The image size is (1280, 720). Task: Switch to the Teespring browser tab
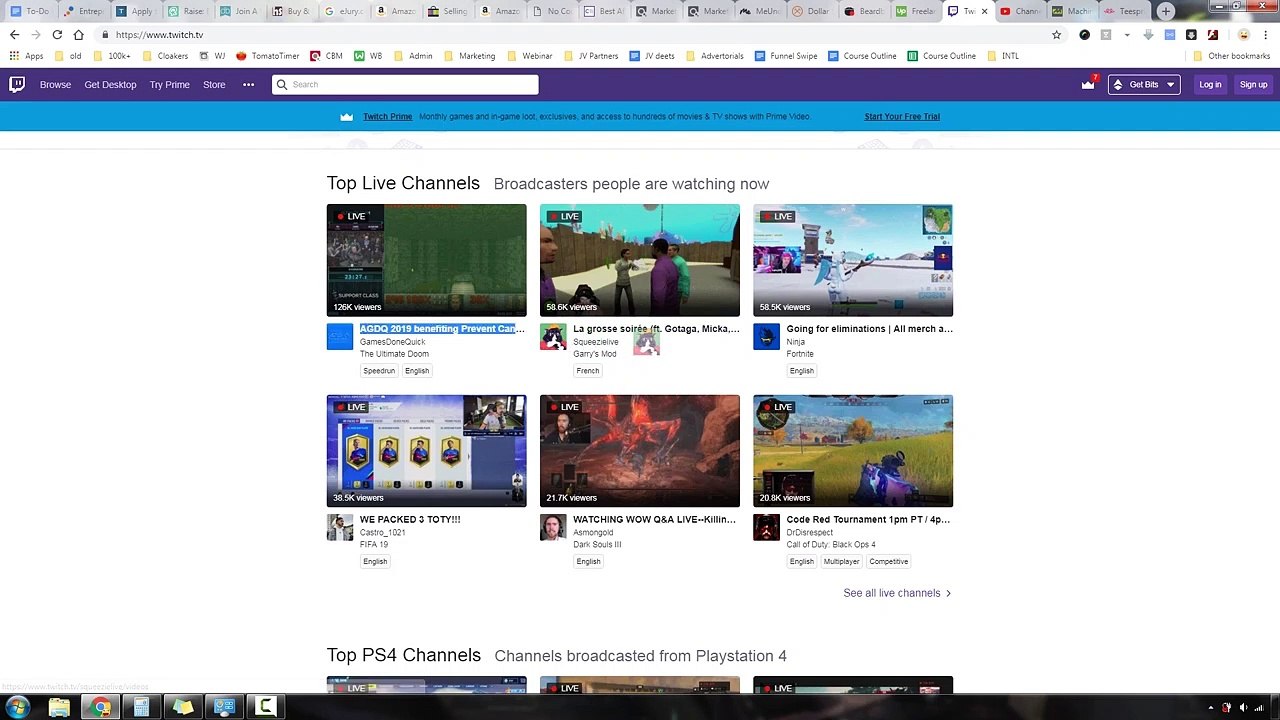click(1125, 11)
